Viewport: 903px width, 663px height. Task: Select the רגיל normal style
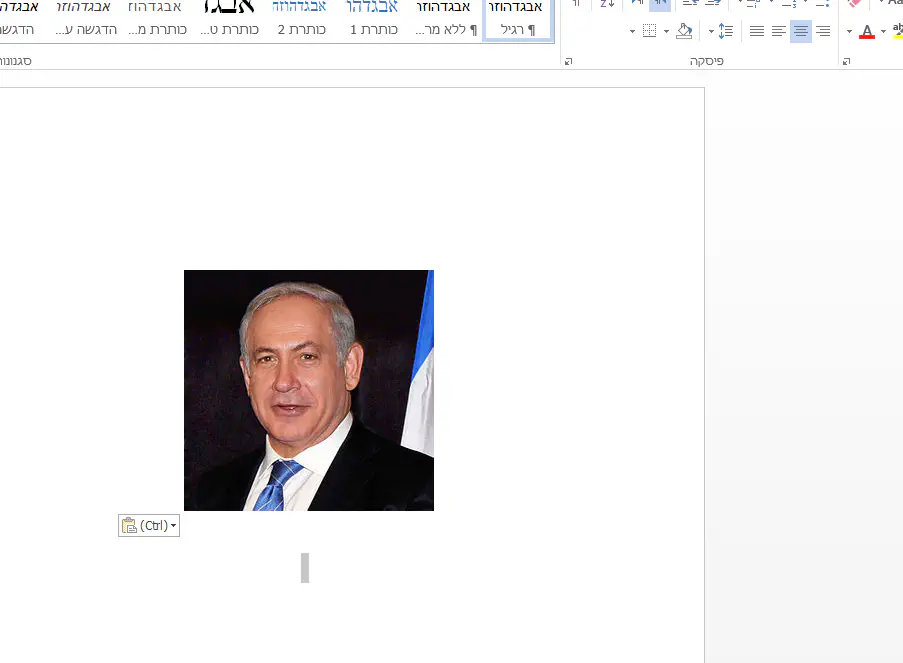[x=517, y=20]
